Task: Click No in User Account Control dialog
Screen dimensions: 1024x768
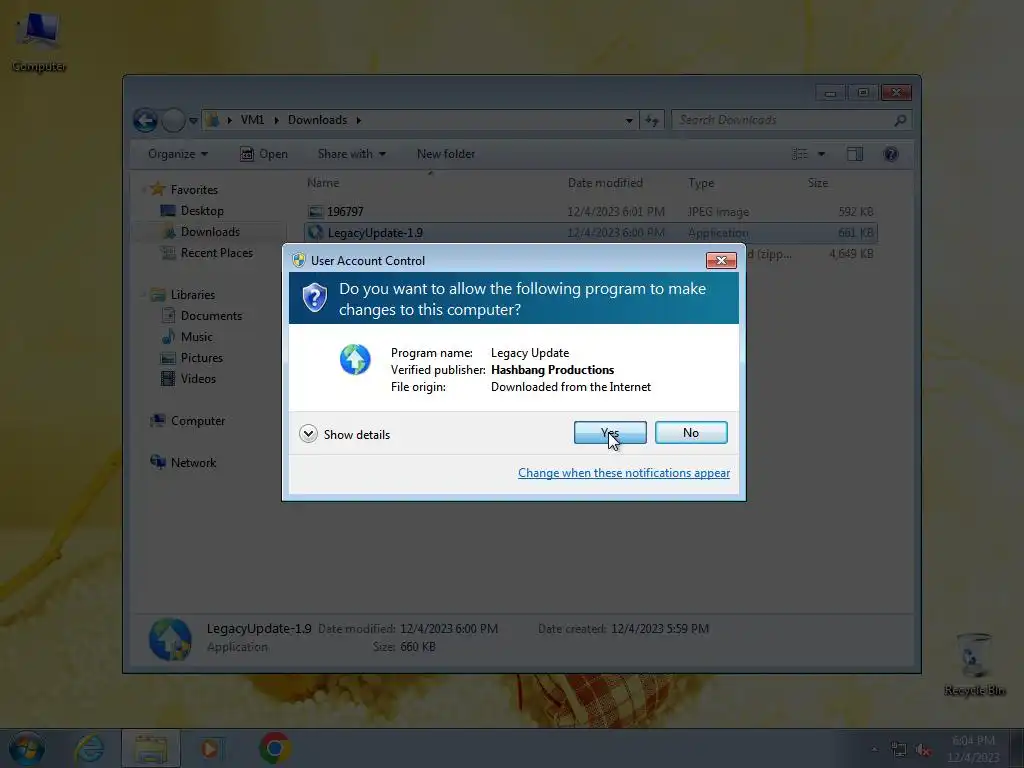Action: pyautogui.click(x=691, y=432)
